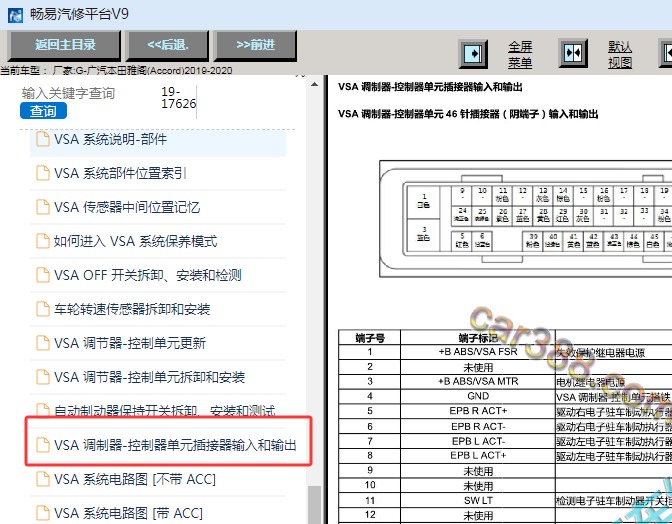Open the 全屏菜单 link
The width and height of the screenshot is (672, 524).
pyautogui.click(x=520, y=54)
